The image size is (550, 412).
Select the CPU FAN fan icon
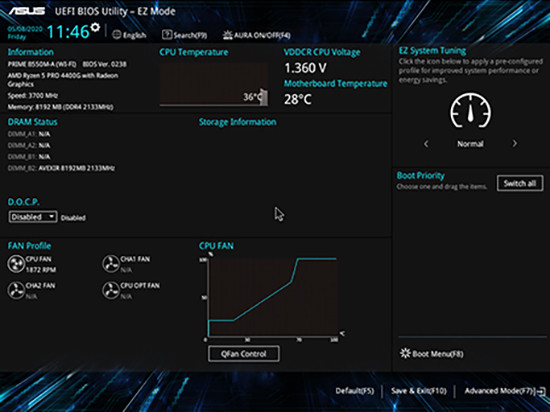pyautogui.click(x=16, y=264)
